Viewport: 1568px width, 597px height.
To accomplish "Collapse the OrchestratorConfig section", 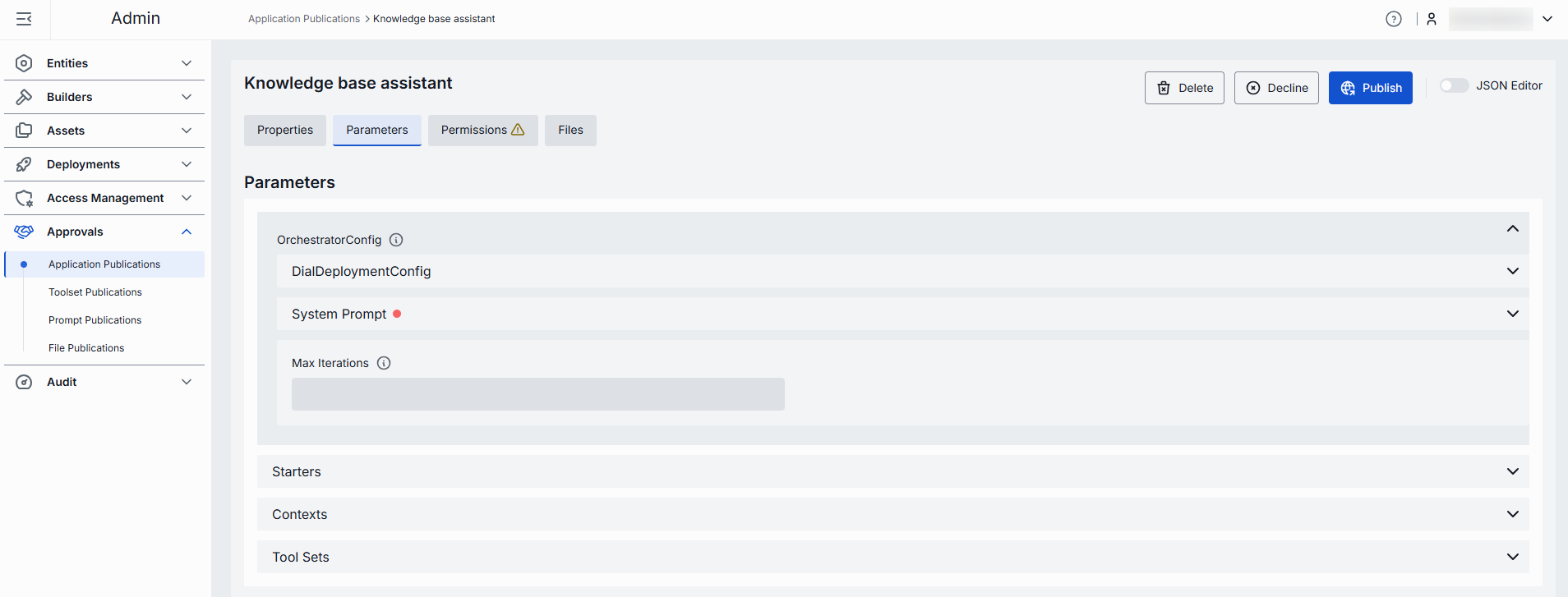I will tap(1512, 229).
